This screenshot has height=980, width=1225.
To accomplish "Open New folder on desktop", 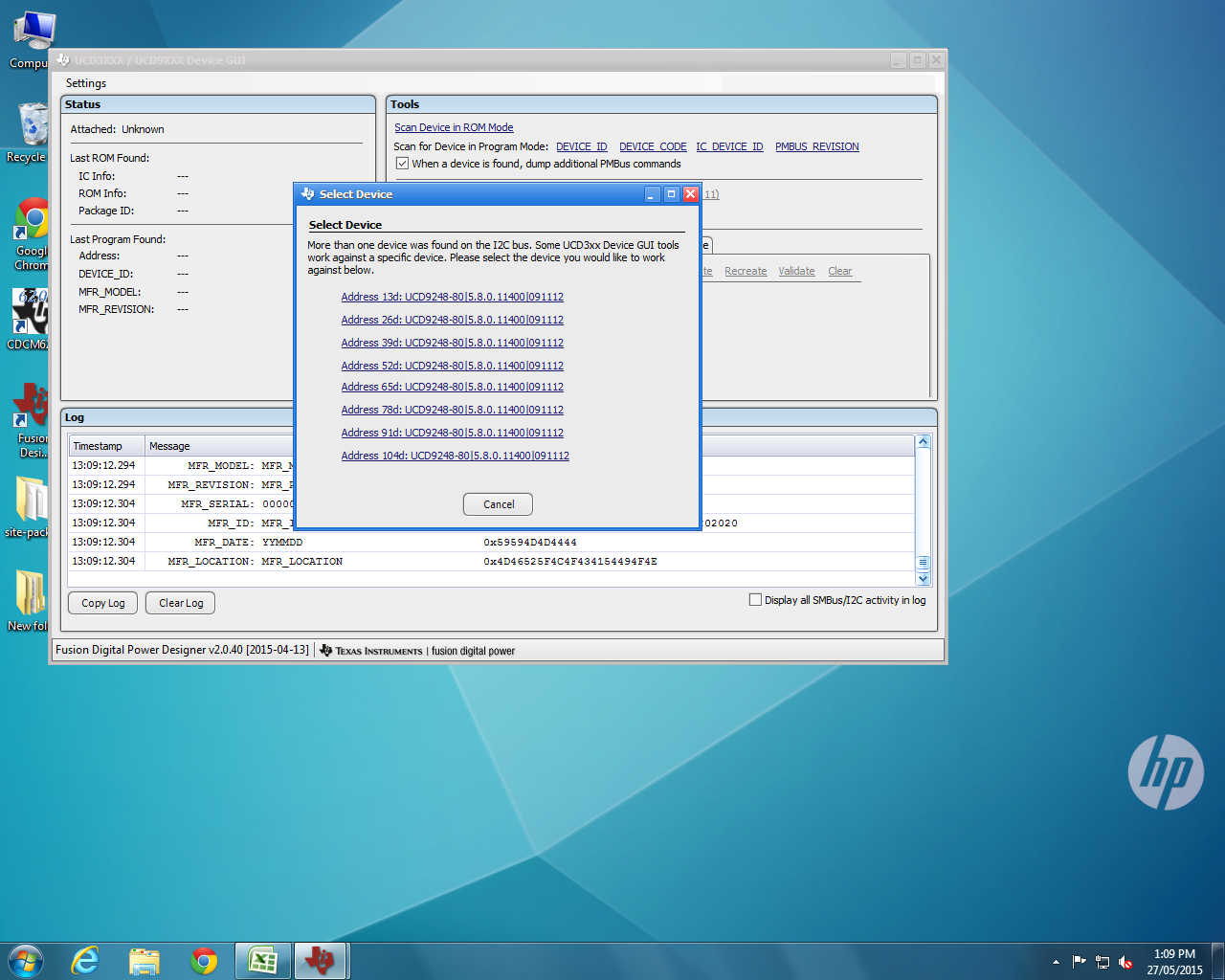I will tap(29, 600).
